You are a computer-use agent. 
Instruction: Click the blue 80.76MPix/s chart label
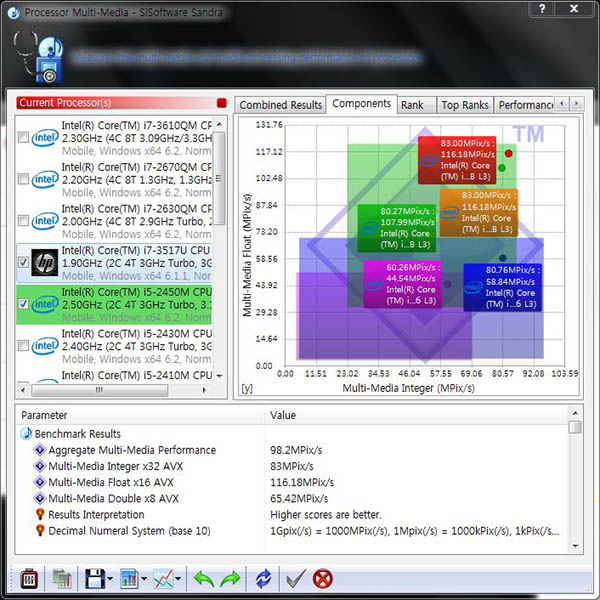click(502, 287)
